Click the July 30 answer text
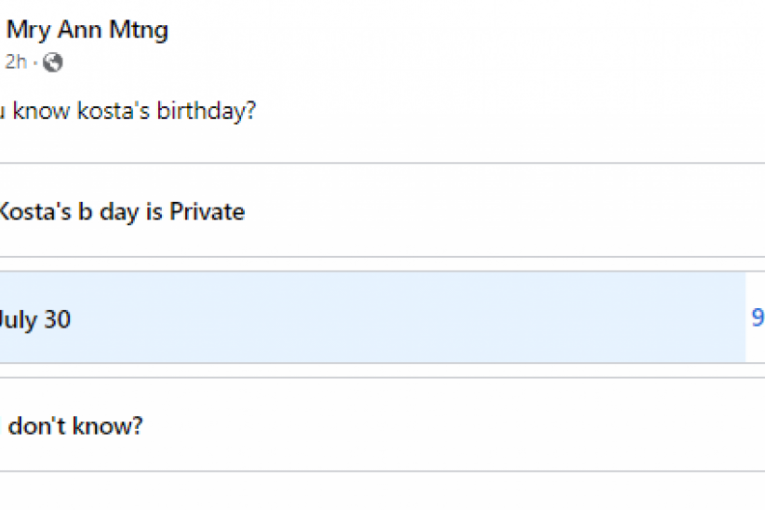The width and height of the screenshot is (765, 510). [x=34, y=320]
